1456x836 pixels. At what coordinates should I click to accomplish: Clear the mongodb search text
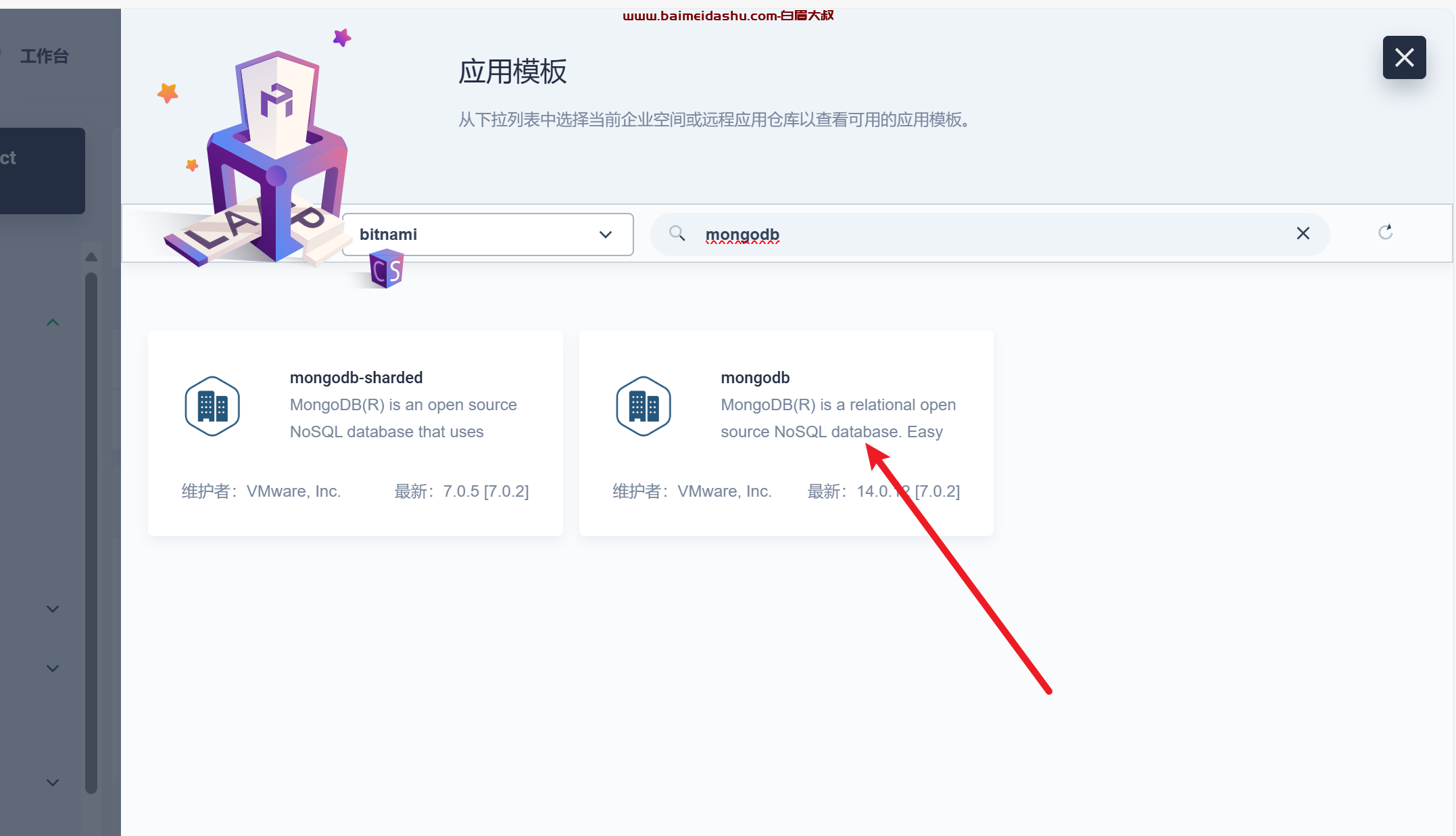[x=1303, y=234]
